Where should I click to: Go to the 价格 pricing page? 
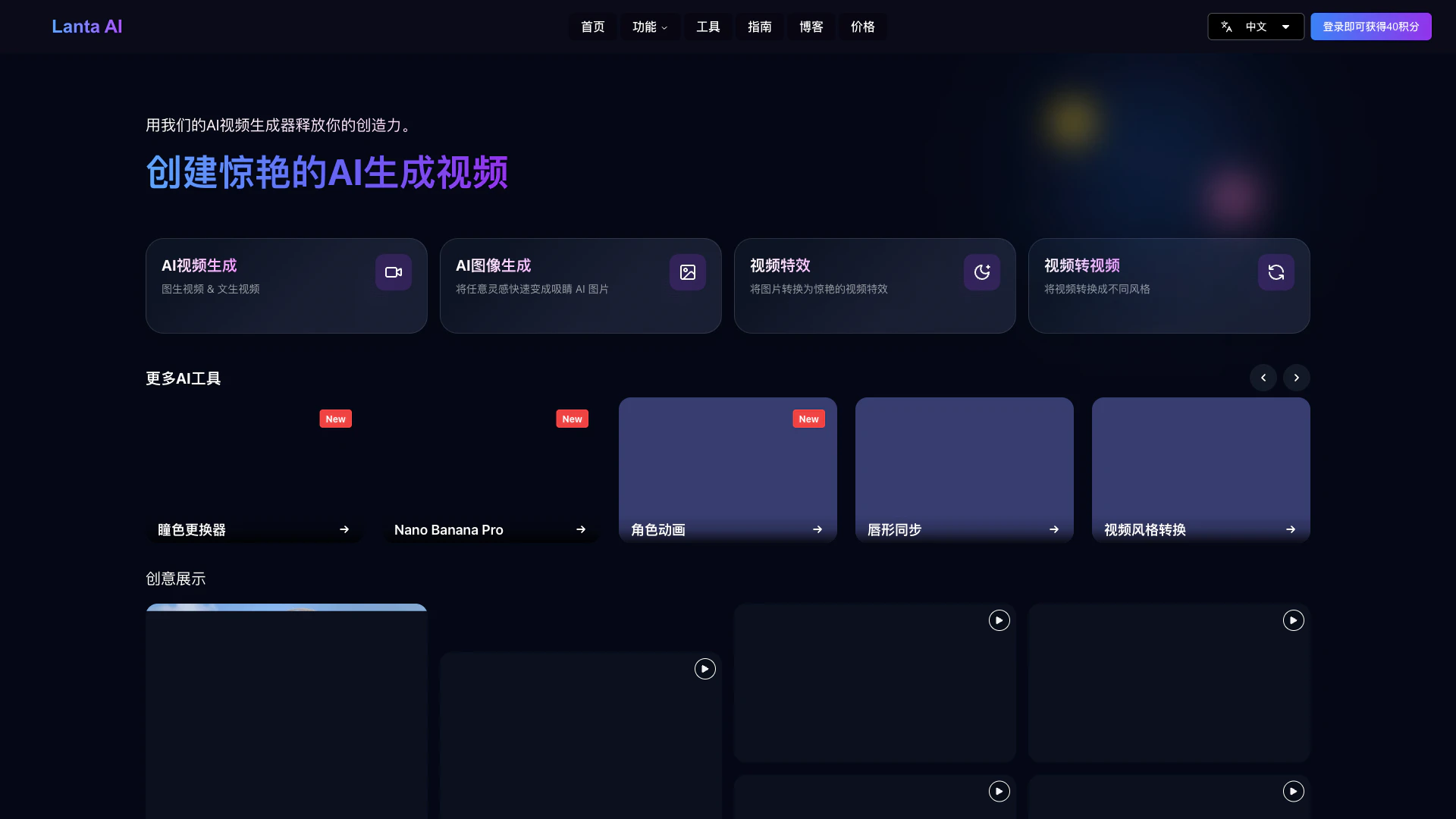[x=862, y=27]
